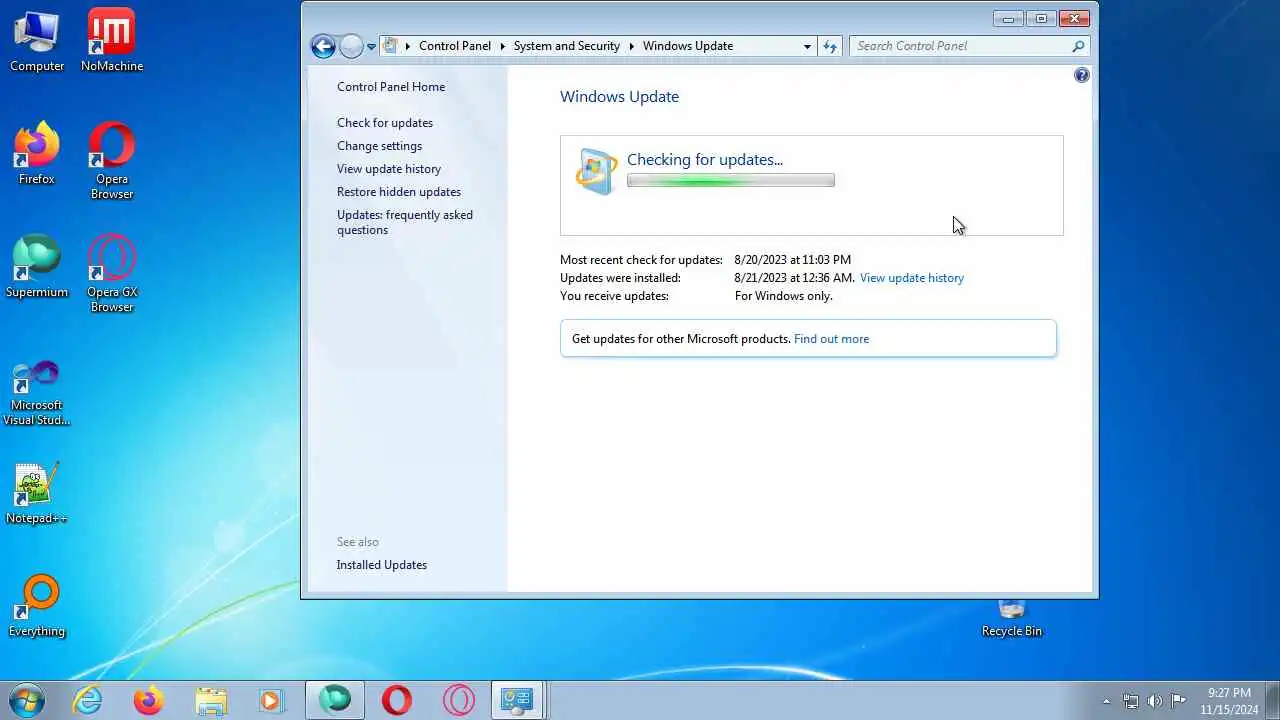This screenshot has height=720, width=1280.
Task: Select Opera Browser desktop shortcut
Action: coord(112,161)
